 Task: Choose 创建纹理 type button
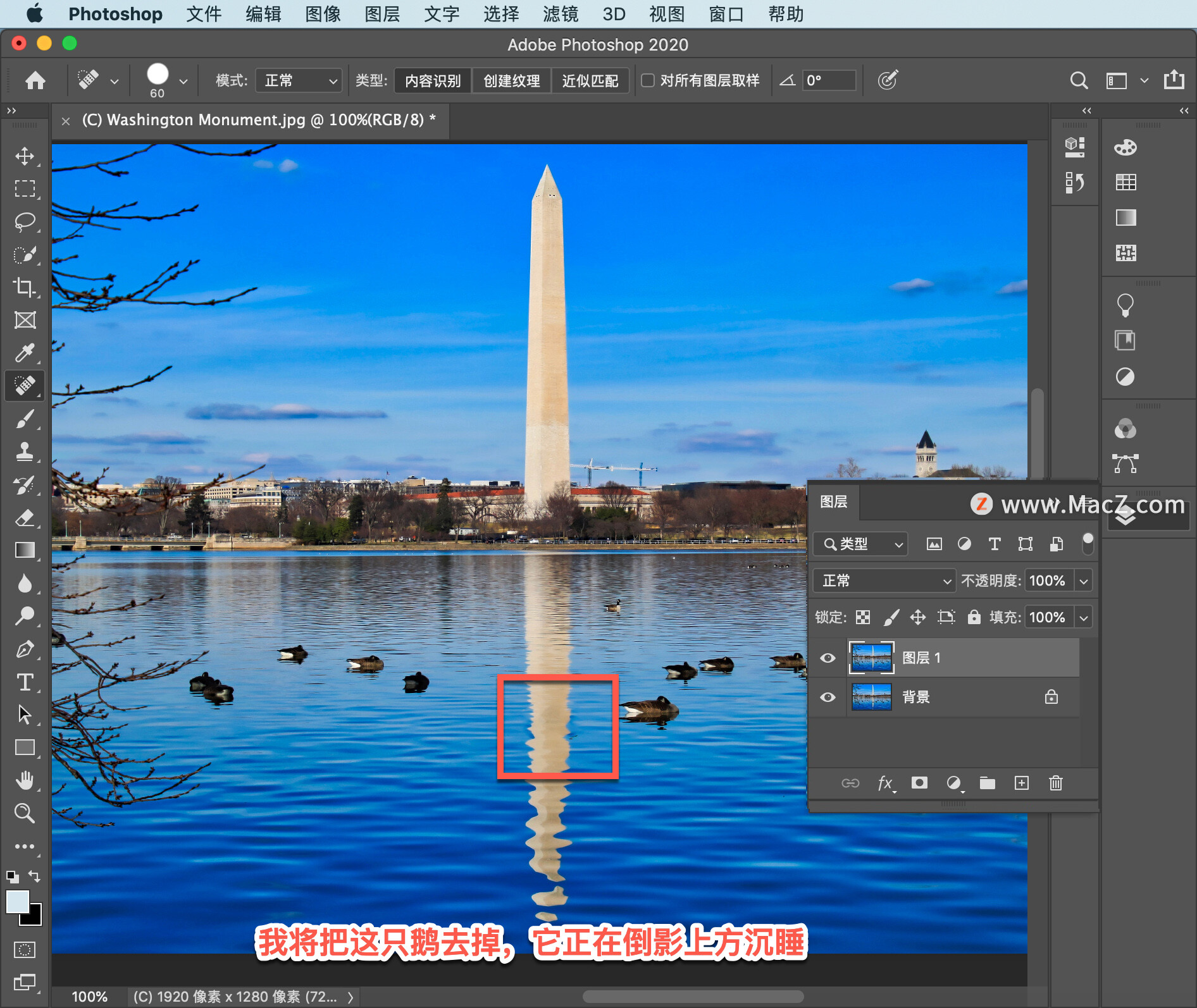pyautogui.click(x=512, y=81)
